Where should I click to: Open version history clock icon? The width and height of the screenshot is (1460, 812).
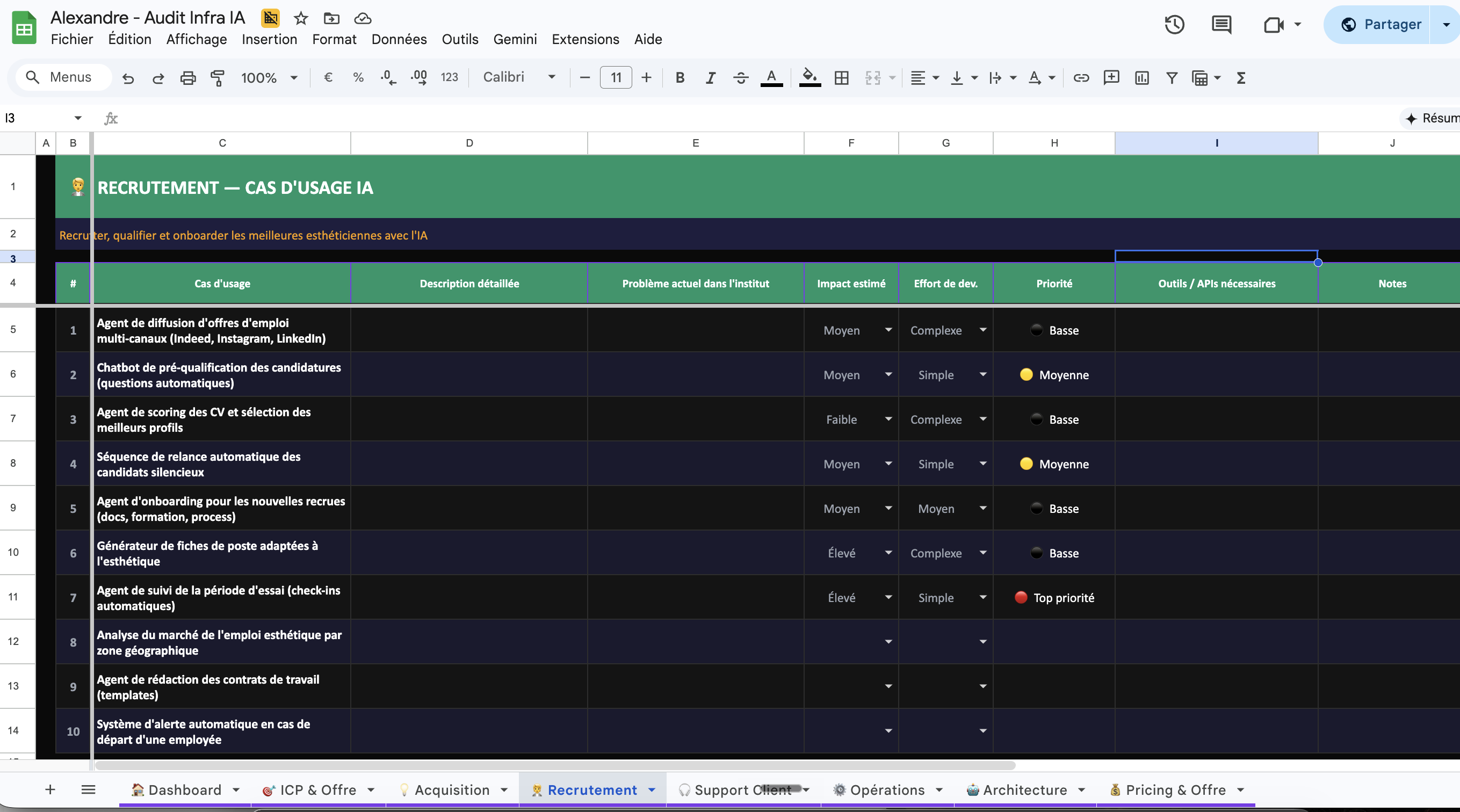pos(1174,24)
